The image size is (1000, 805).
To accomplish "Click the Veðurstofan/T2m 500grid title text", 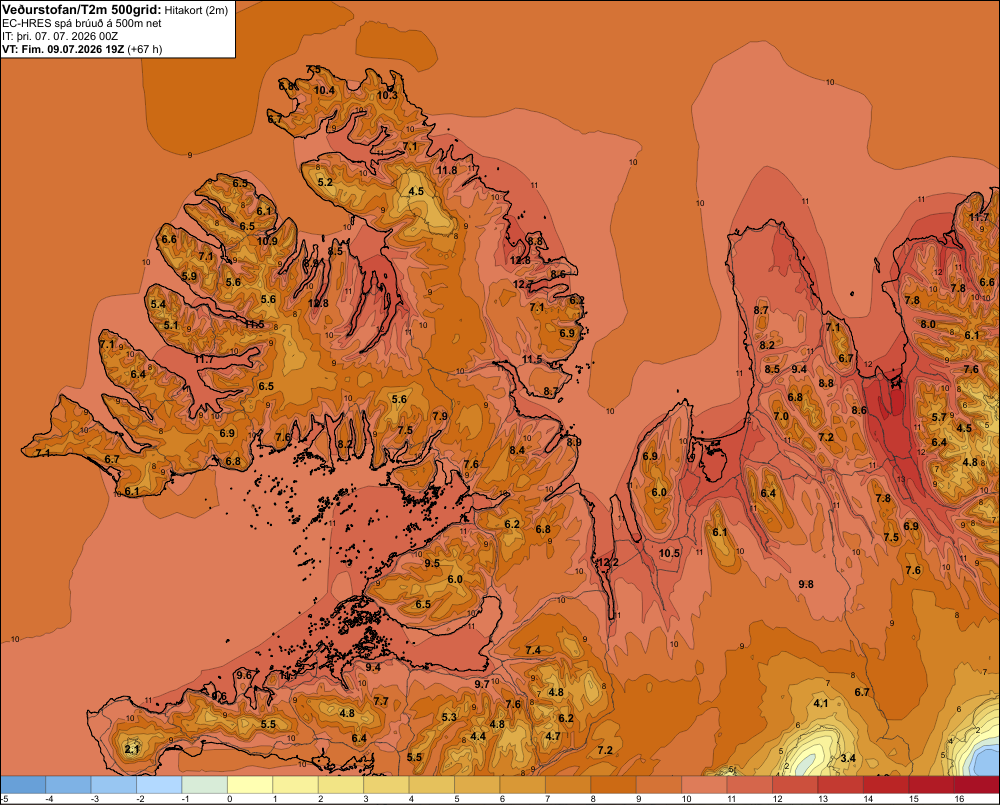I will [82, 10].
